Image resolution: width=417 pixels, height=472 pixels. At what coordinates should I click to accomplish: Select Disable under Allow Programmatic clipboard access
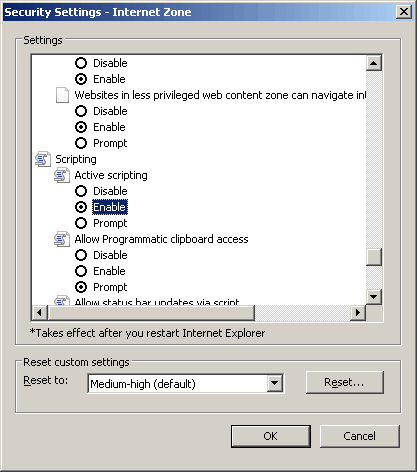pos(81,255)
